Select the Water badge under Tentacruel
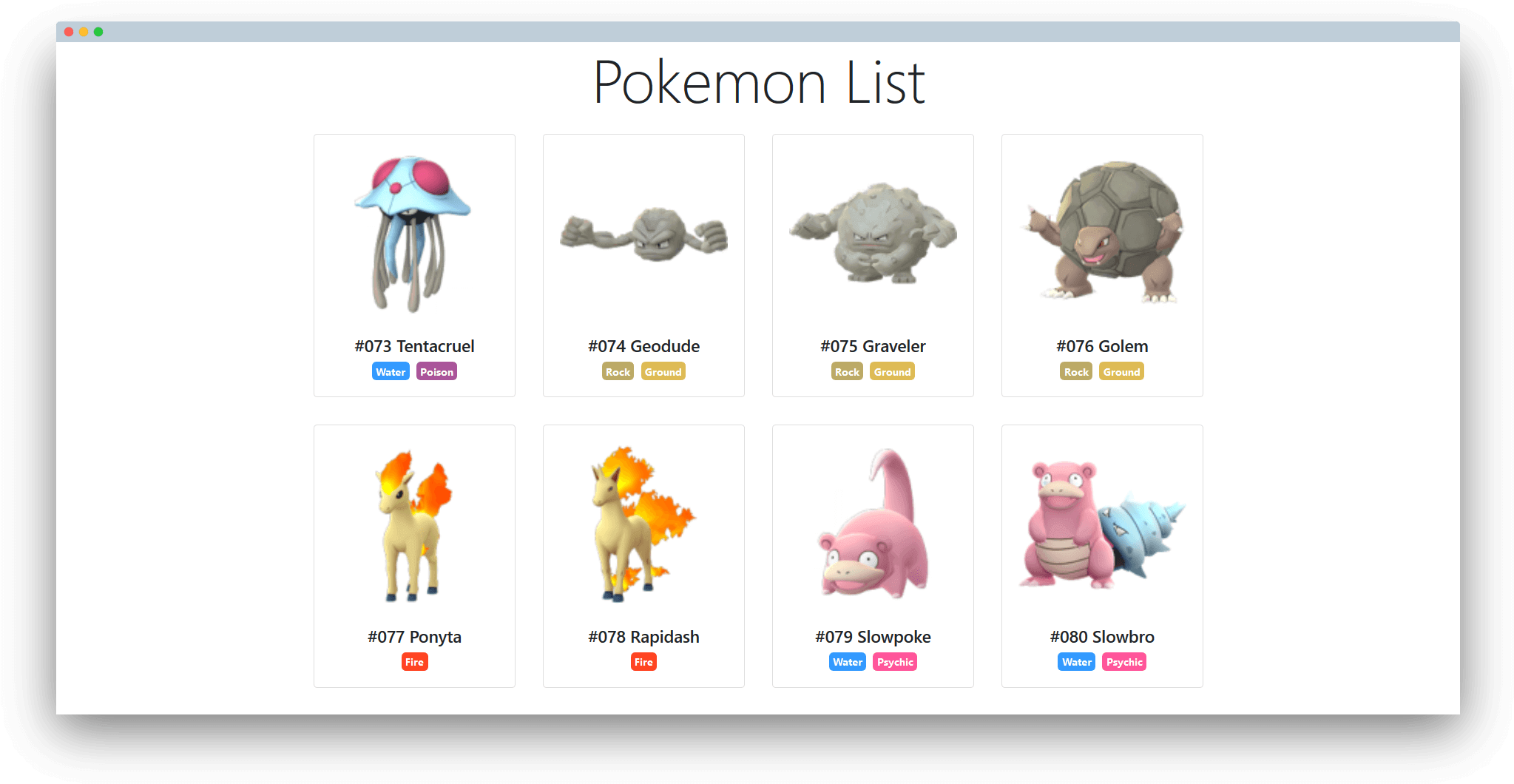 (391, 371)
